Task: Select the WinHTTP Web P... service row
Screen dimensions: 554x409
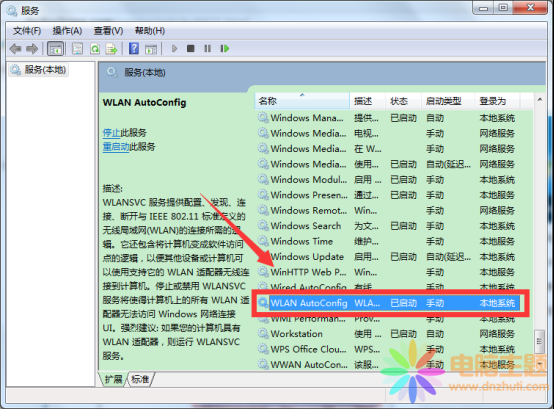Action: tap(388, 272)
